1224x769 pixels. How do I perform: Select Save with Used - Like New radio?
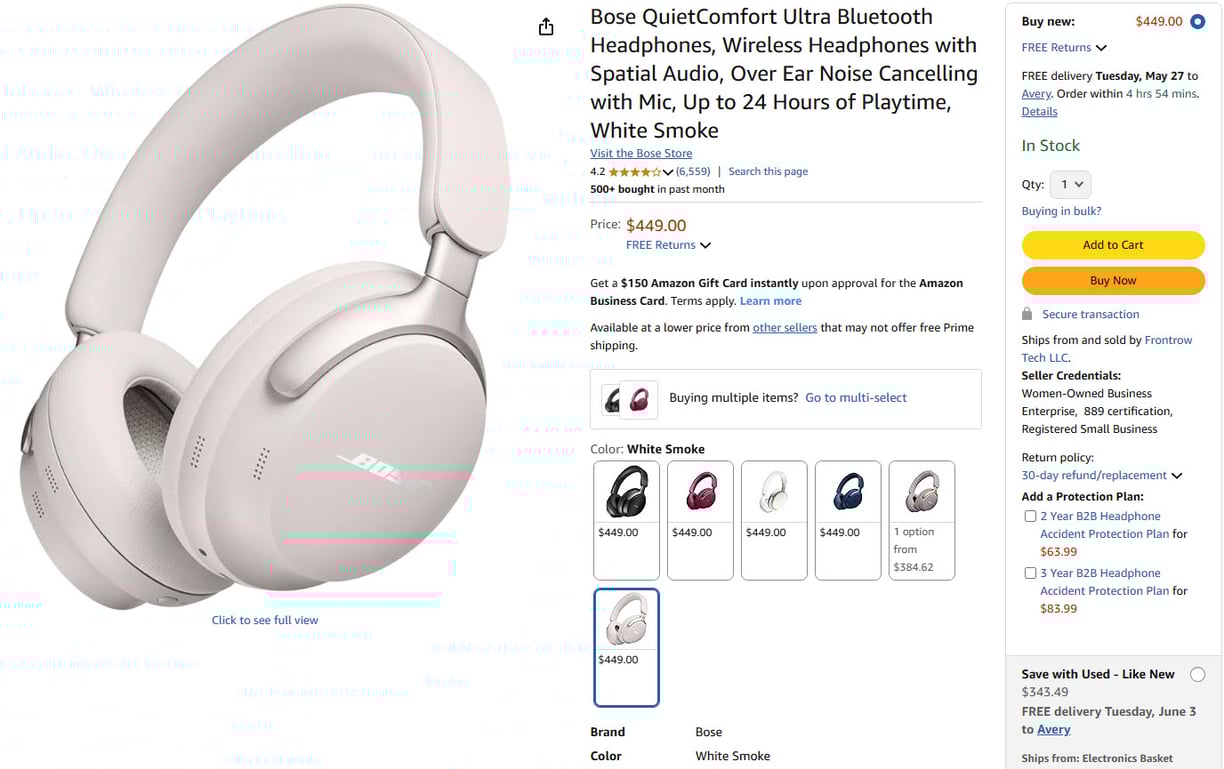click(x=1197, y=675)
